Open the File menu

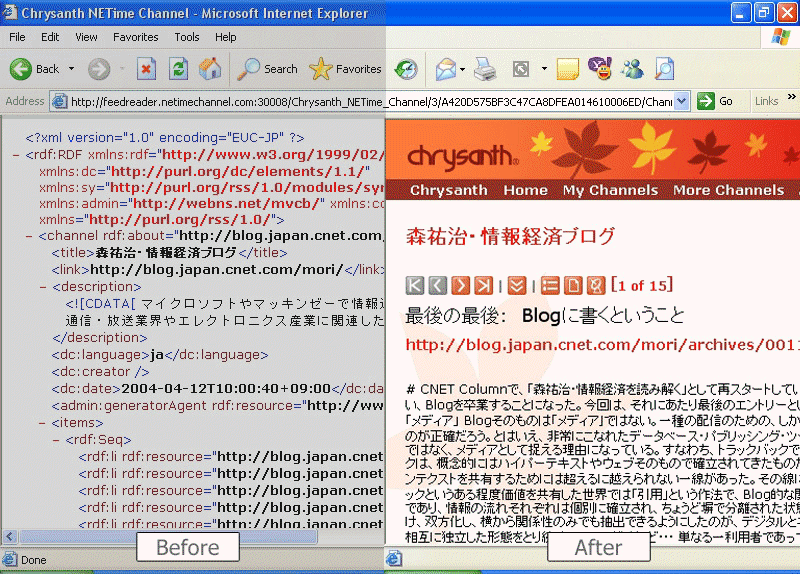pyautogui.click(x=17, y=37)
